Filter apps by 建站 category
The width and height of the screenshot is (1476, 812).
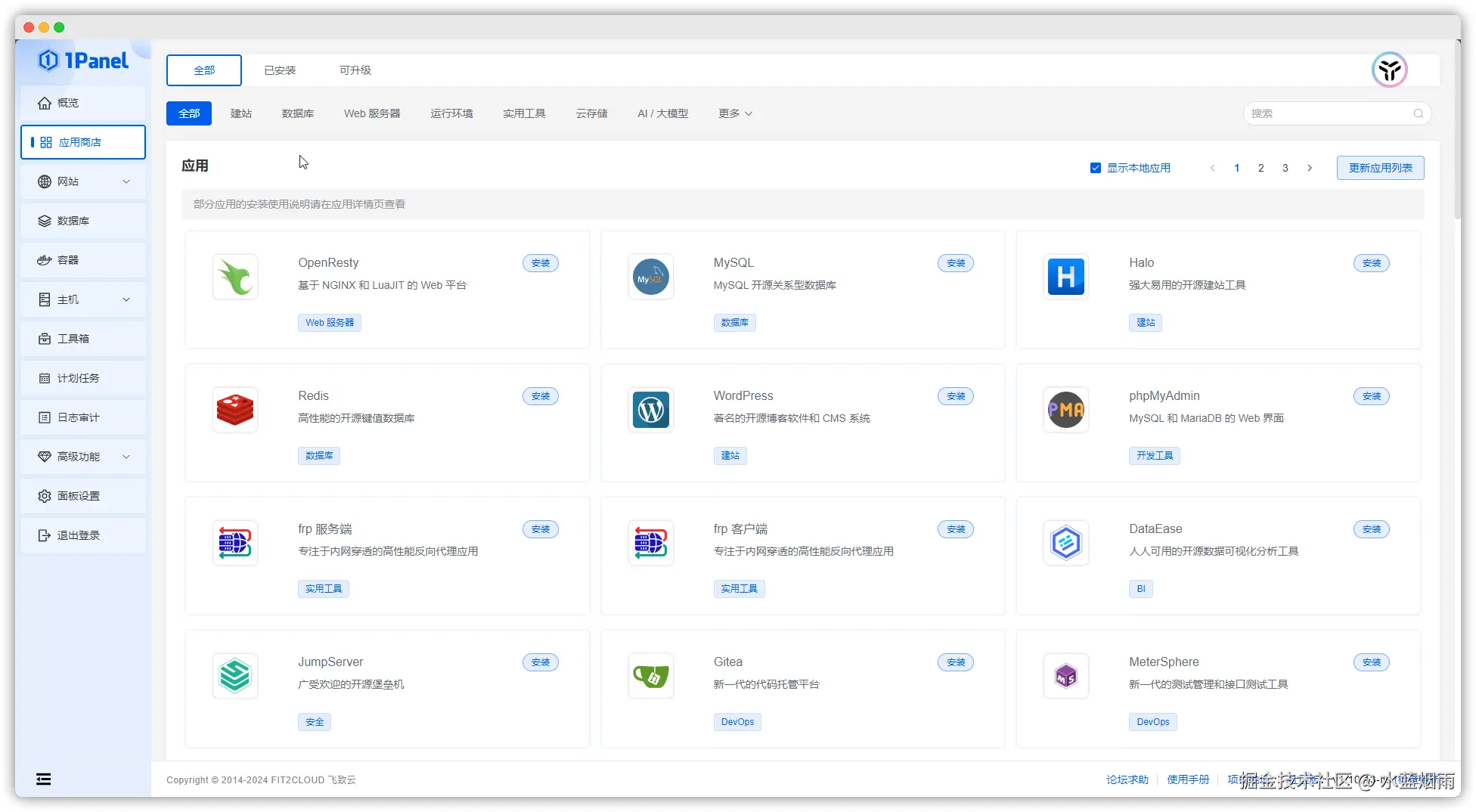[241, 113]
